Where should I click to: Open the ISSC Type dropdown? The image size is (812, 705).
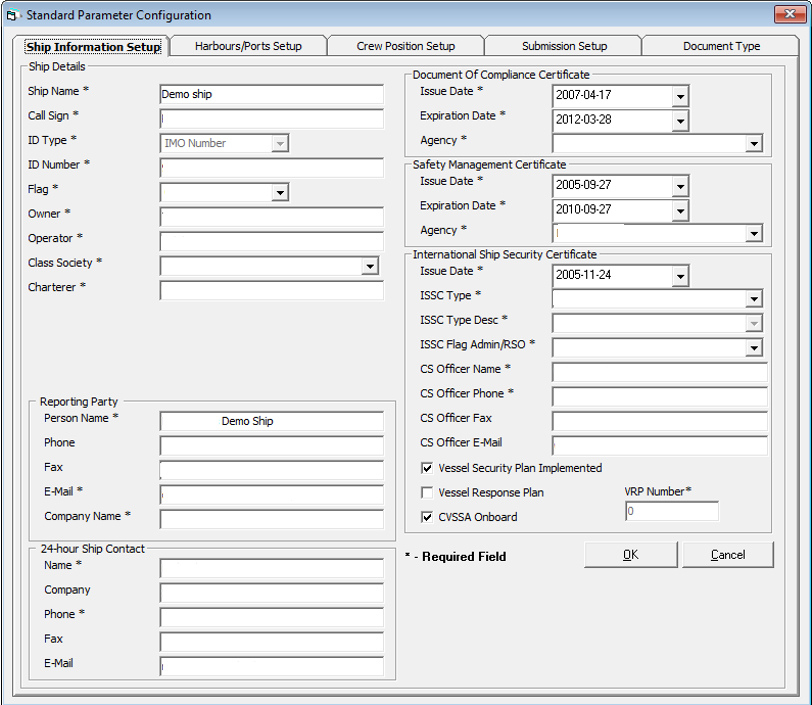[x=756, y=298]
